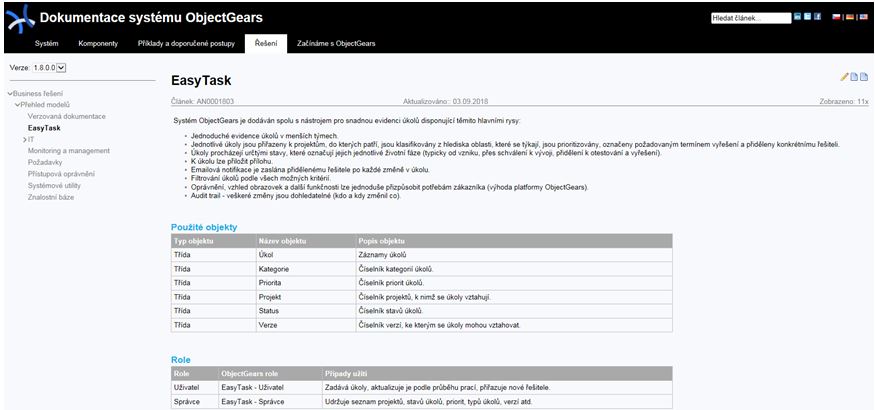Go to Příklady a doporučené postupy tab

(x=186, y=43)
